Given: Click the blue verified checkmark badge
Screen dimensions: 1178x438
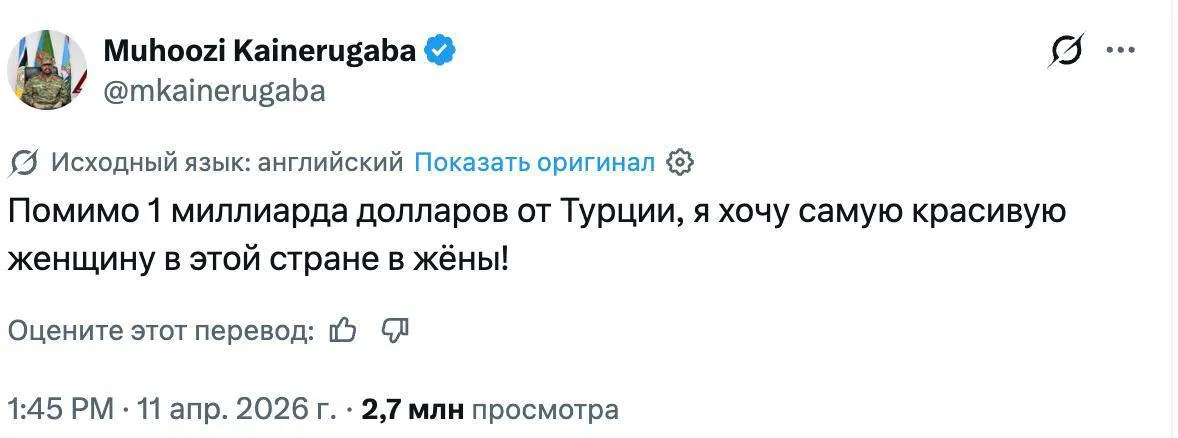Looking at the screenshot, I should point(442,49).
